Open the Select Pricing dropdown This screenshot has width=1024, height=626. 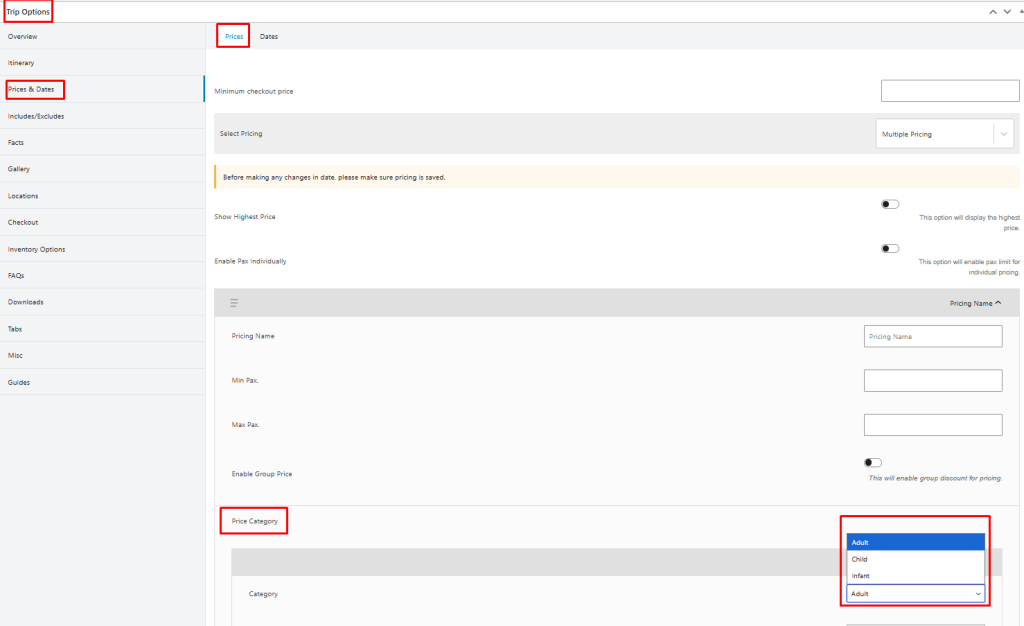944,134
